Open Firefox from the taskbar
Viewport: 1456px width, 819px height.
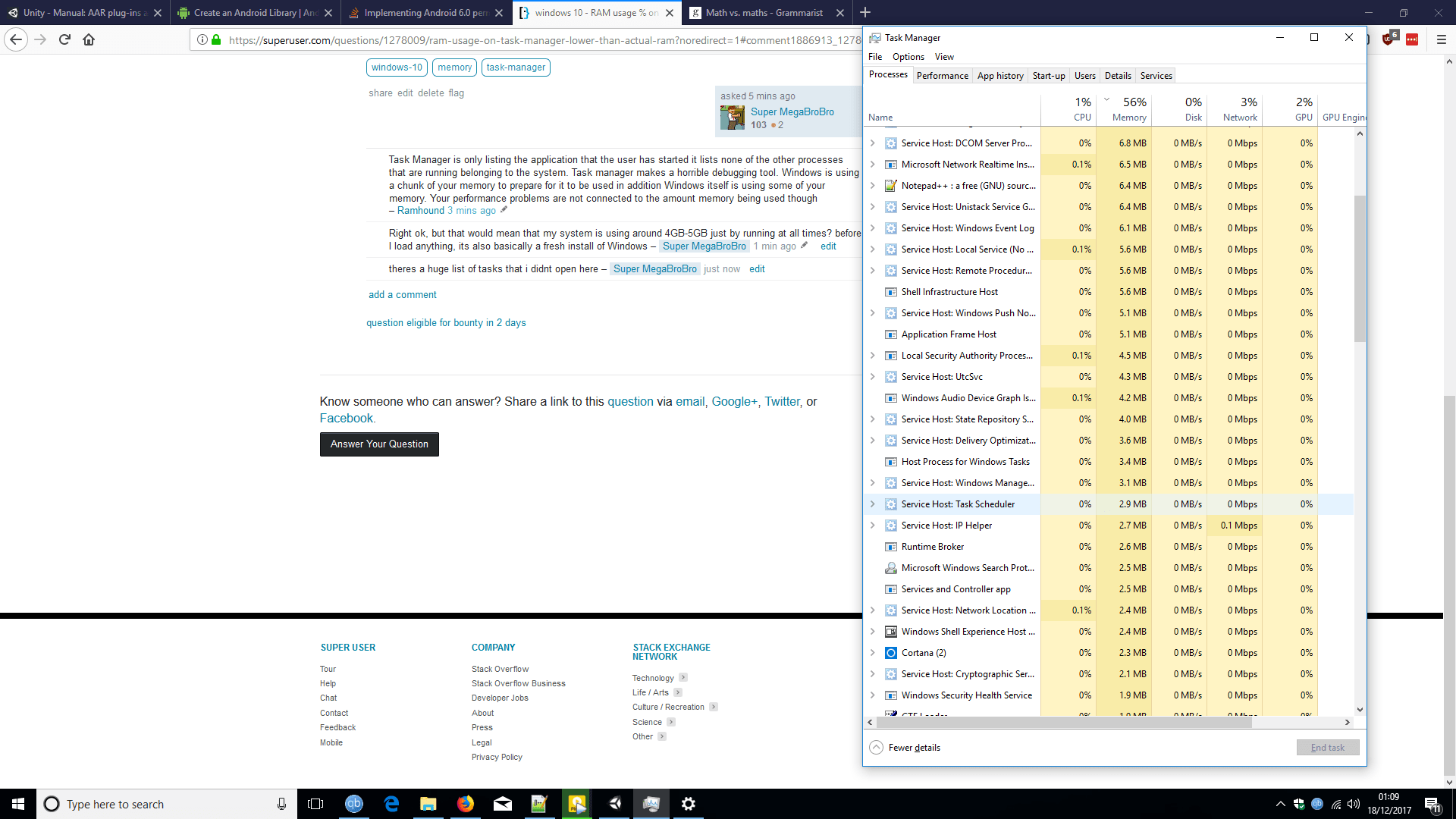click(465, 804)
